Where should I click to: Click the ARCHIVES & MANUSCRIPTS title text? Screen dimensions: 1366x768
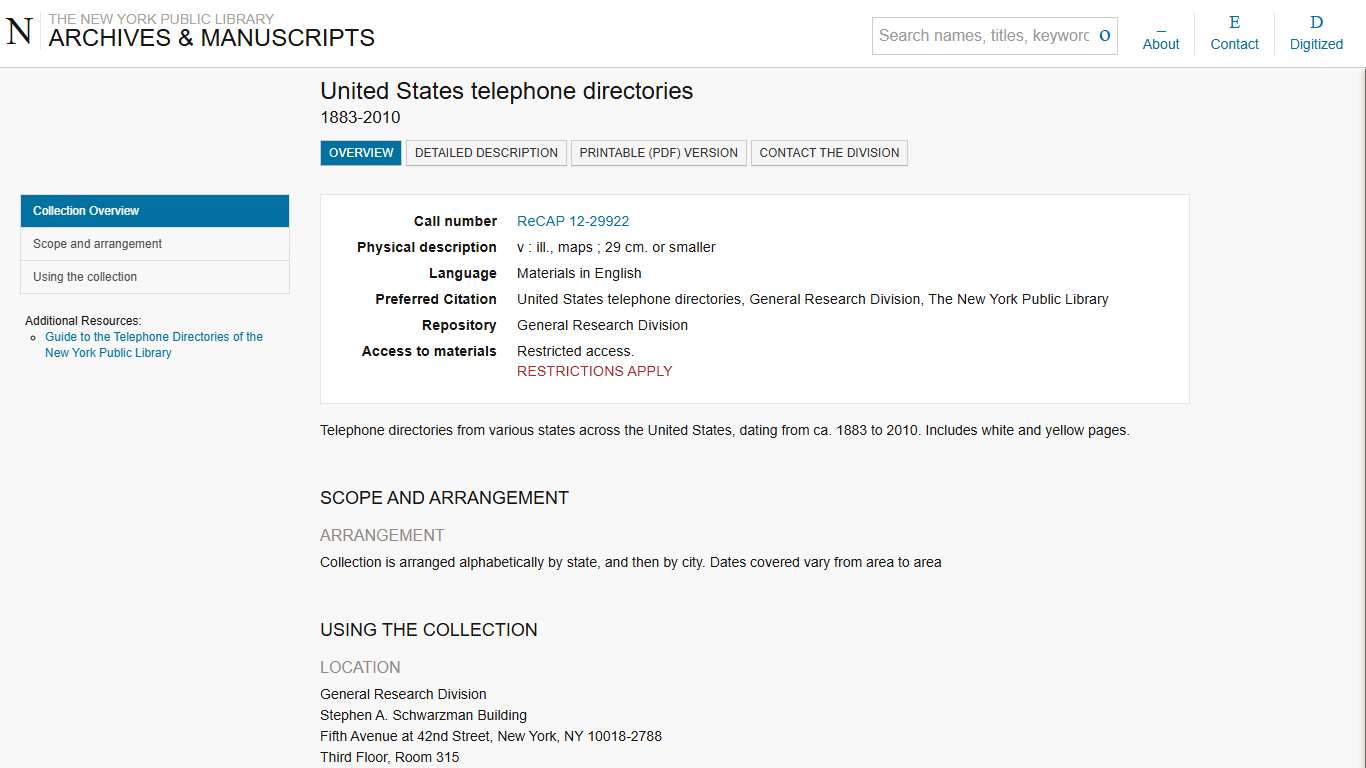click(x=214, y=38)
